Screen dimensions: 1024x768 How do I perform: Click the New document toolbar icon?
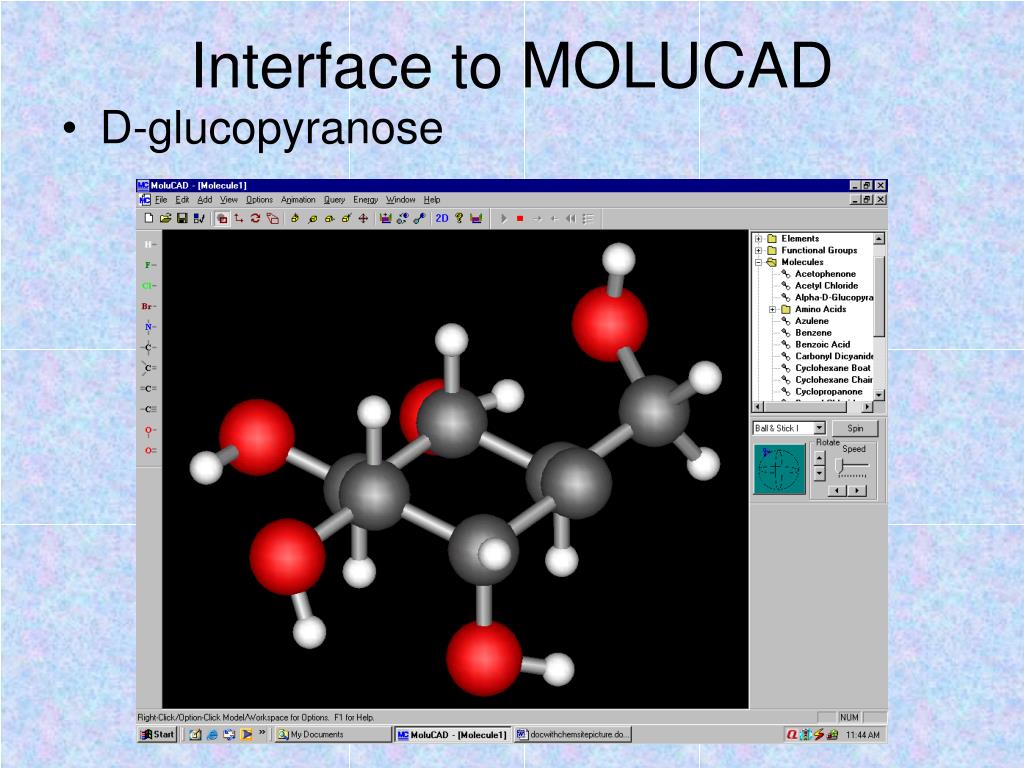pyautogui.click(x=149, y=218)
